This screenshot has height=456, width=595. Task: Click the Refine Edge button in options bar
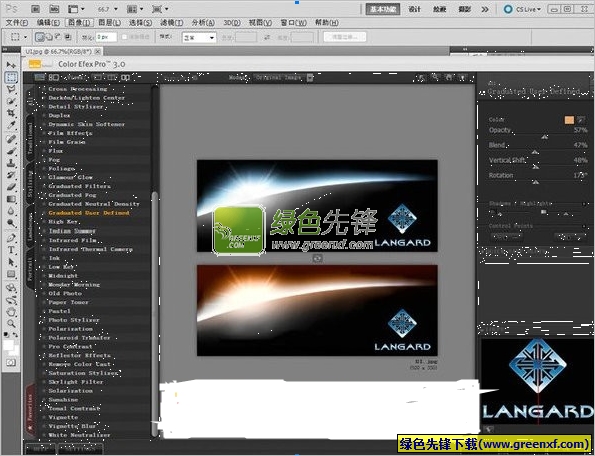(x=345, y=37)
